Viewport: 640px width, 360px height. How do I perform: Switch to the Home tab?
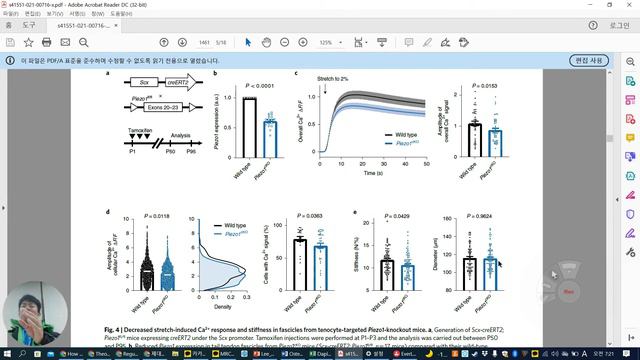click(x=9, y=25)
